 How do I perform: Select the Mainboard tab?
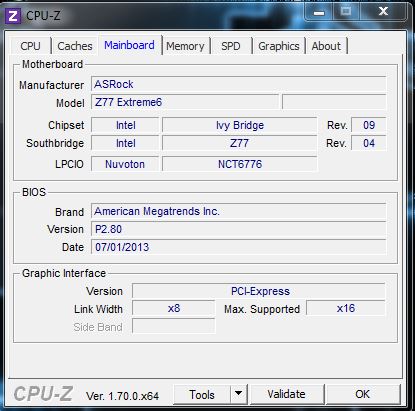tap(129, 45)
